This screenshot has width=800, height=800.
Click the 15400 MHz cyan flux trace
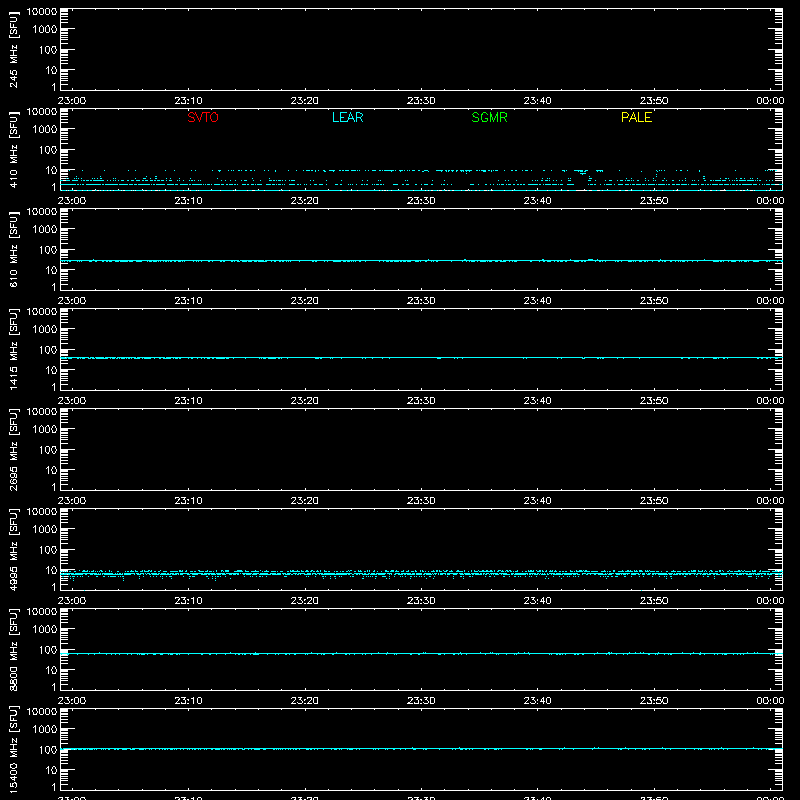[x=421, y=749]
